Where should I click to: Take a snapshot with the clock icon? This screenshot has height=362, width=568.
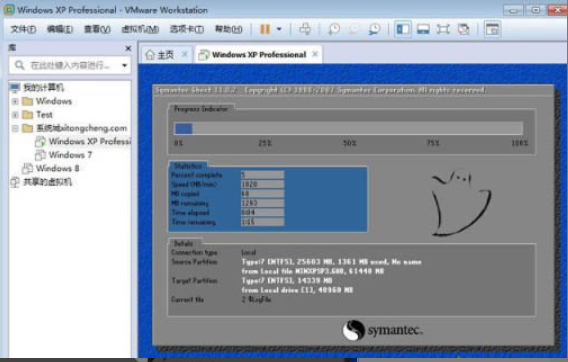pyautogui.click(x=334, y=29)
